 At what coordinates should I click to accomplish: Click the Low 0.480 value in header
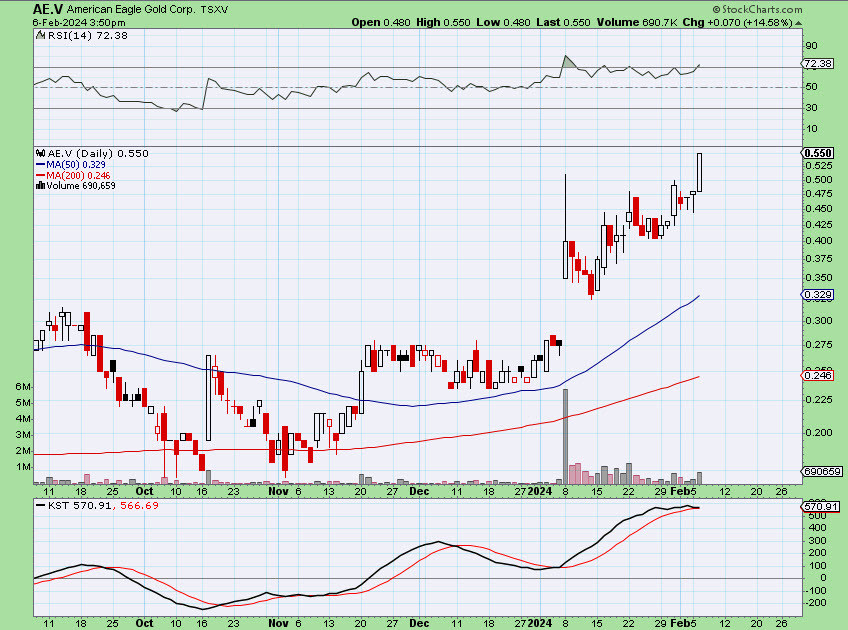pos(504,23)
